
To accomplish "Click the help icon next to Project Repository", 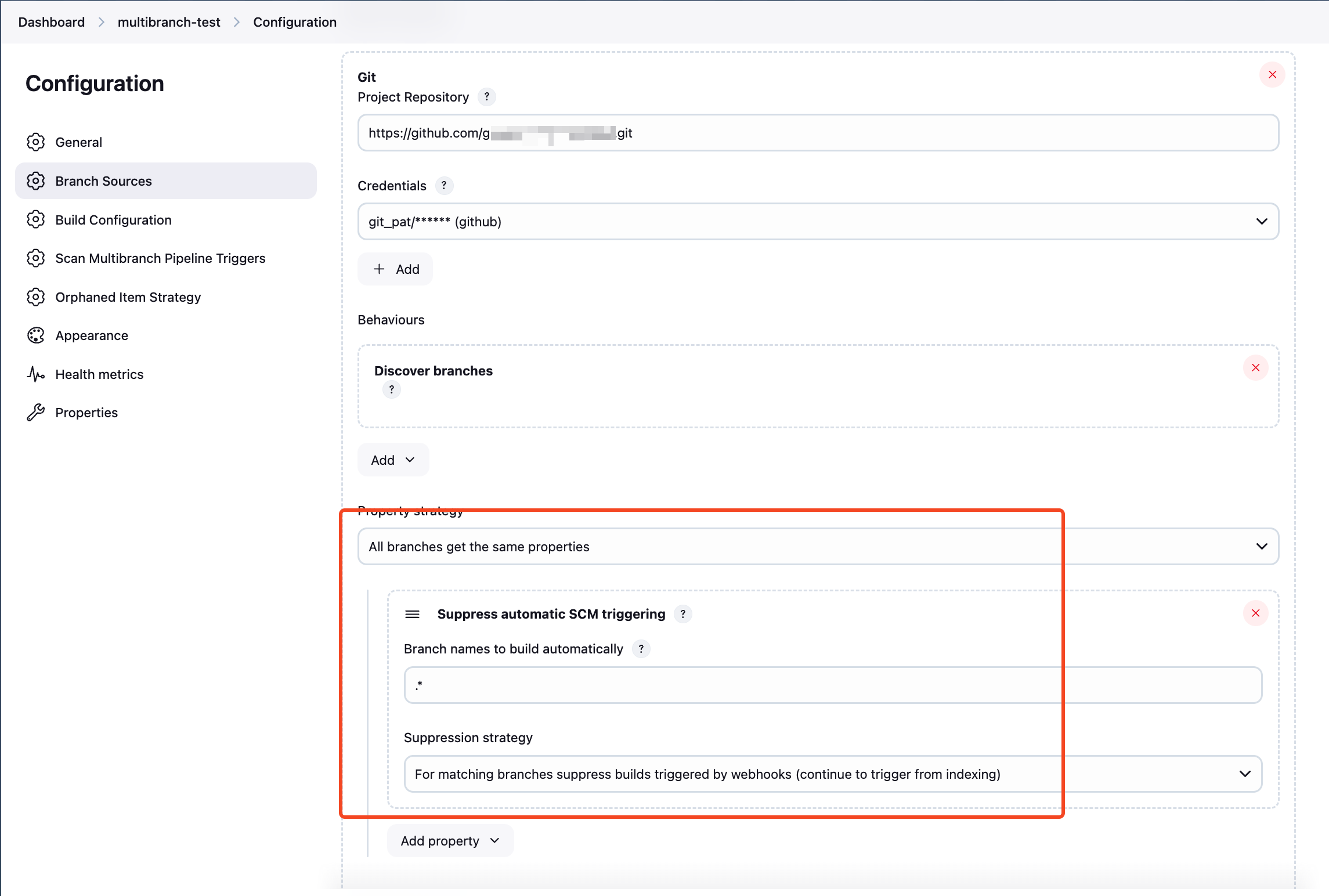I will (486, 97).
